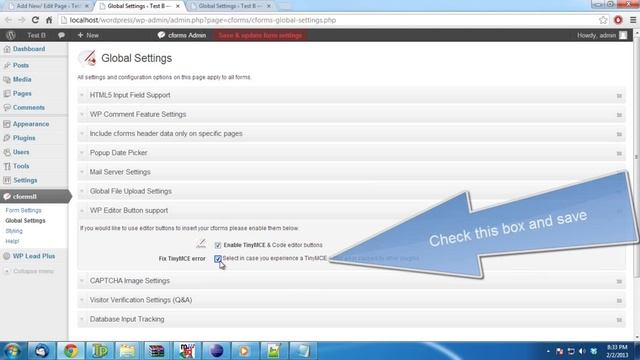Click the network icon in system tray

coord(571,351)
